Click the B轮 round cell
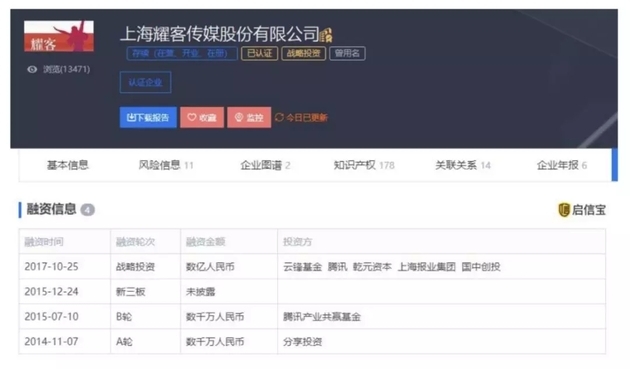This screenshot has height=369, width=630. coord(124,317)
